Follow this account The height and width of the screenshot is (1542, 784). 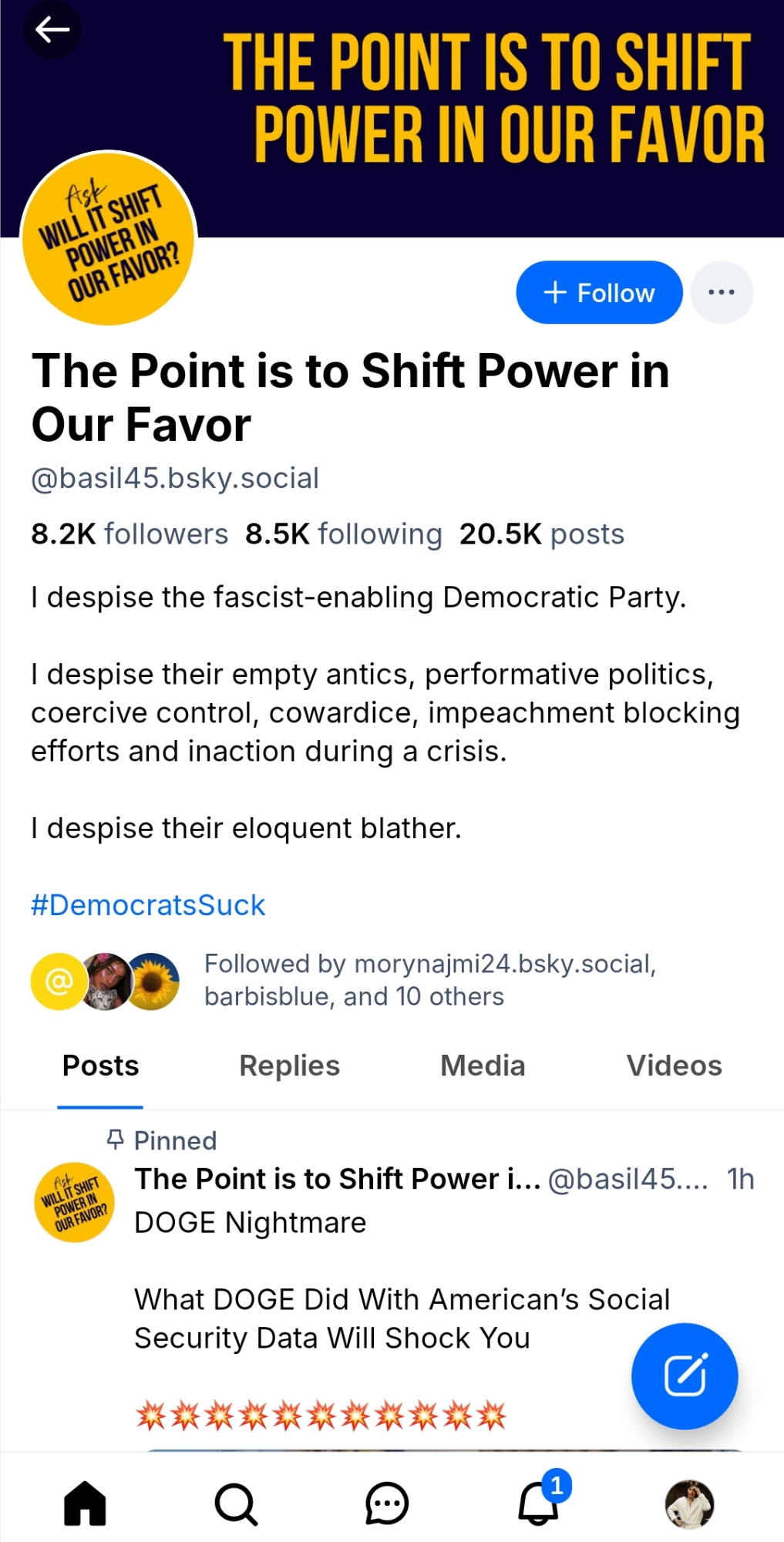click(599, 292)
